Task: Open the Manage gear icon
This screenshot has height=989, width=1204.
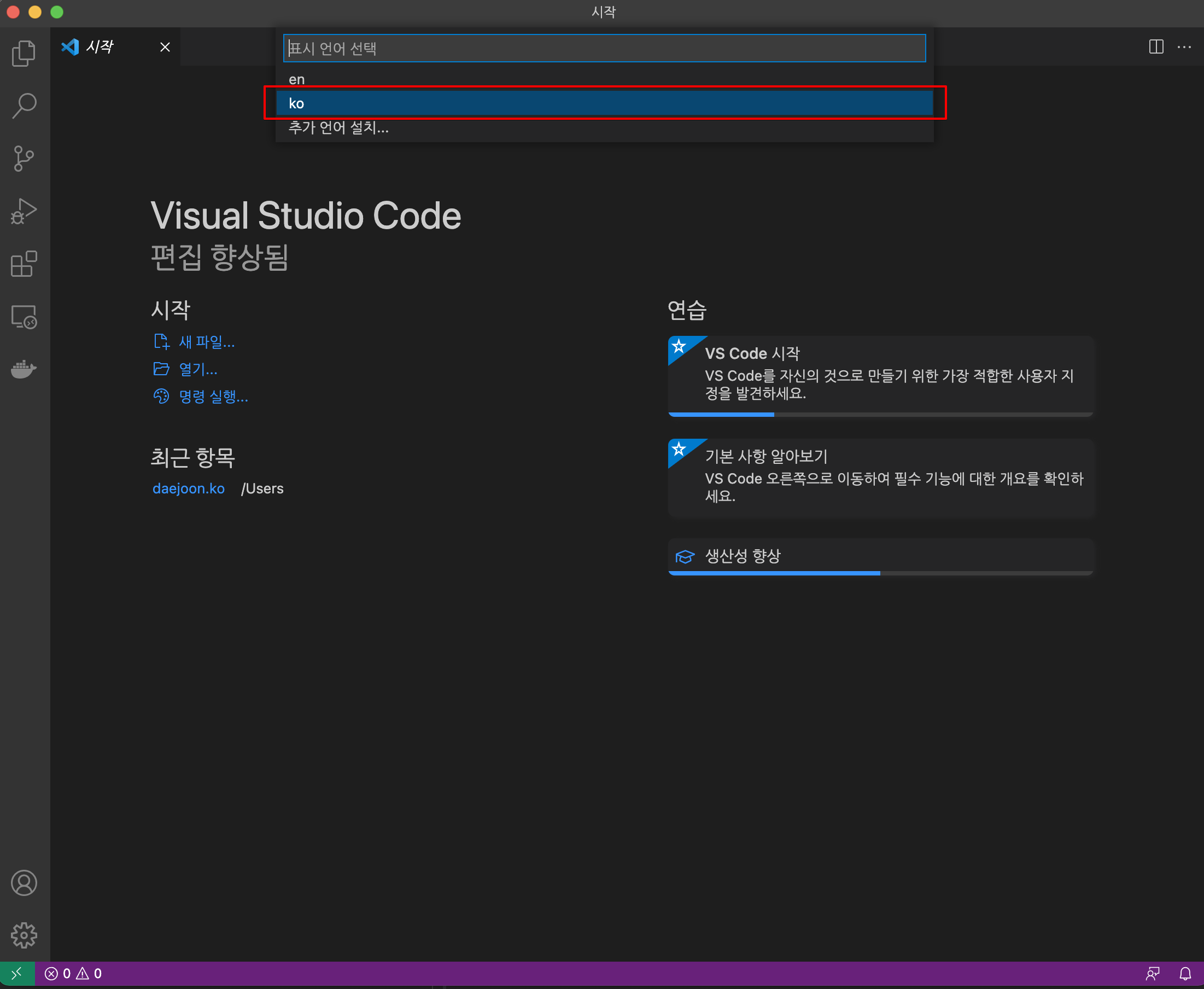Action: click(24, 935)
